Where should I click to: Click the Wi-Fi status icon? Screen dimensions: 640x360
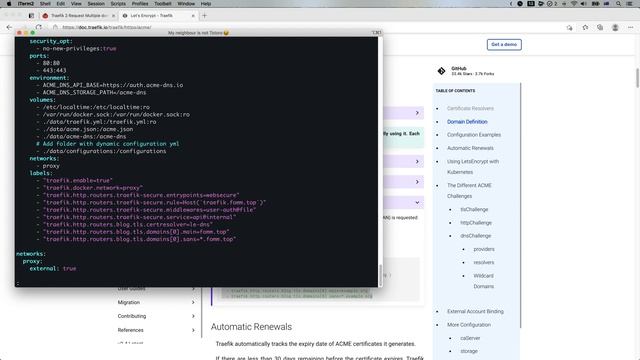(574, 4)
